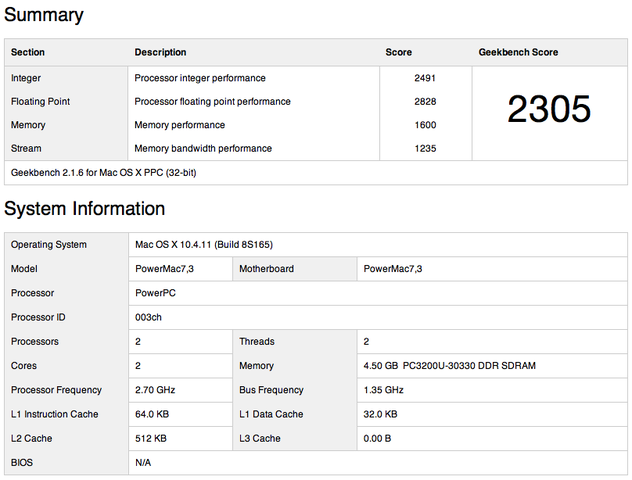This screenshot has width=632, height=480.
Task: Select 'Processor floating point performance' text
Action: point(212,102)
